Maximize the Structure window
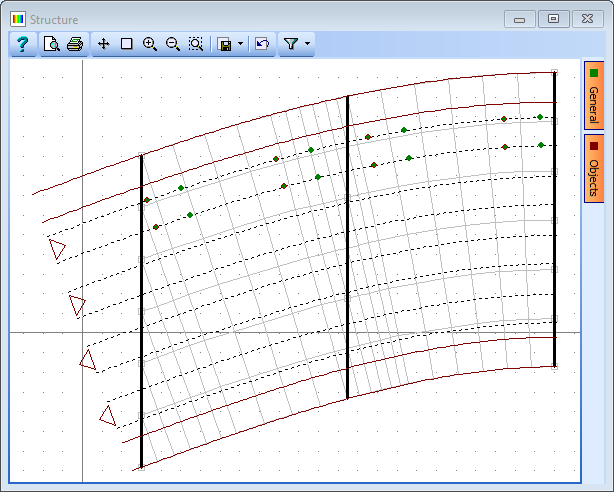Image resolution: width=614 pixels, height=492 pixels. point(552,18)
